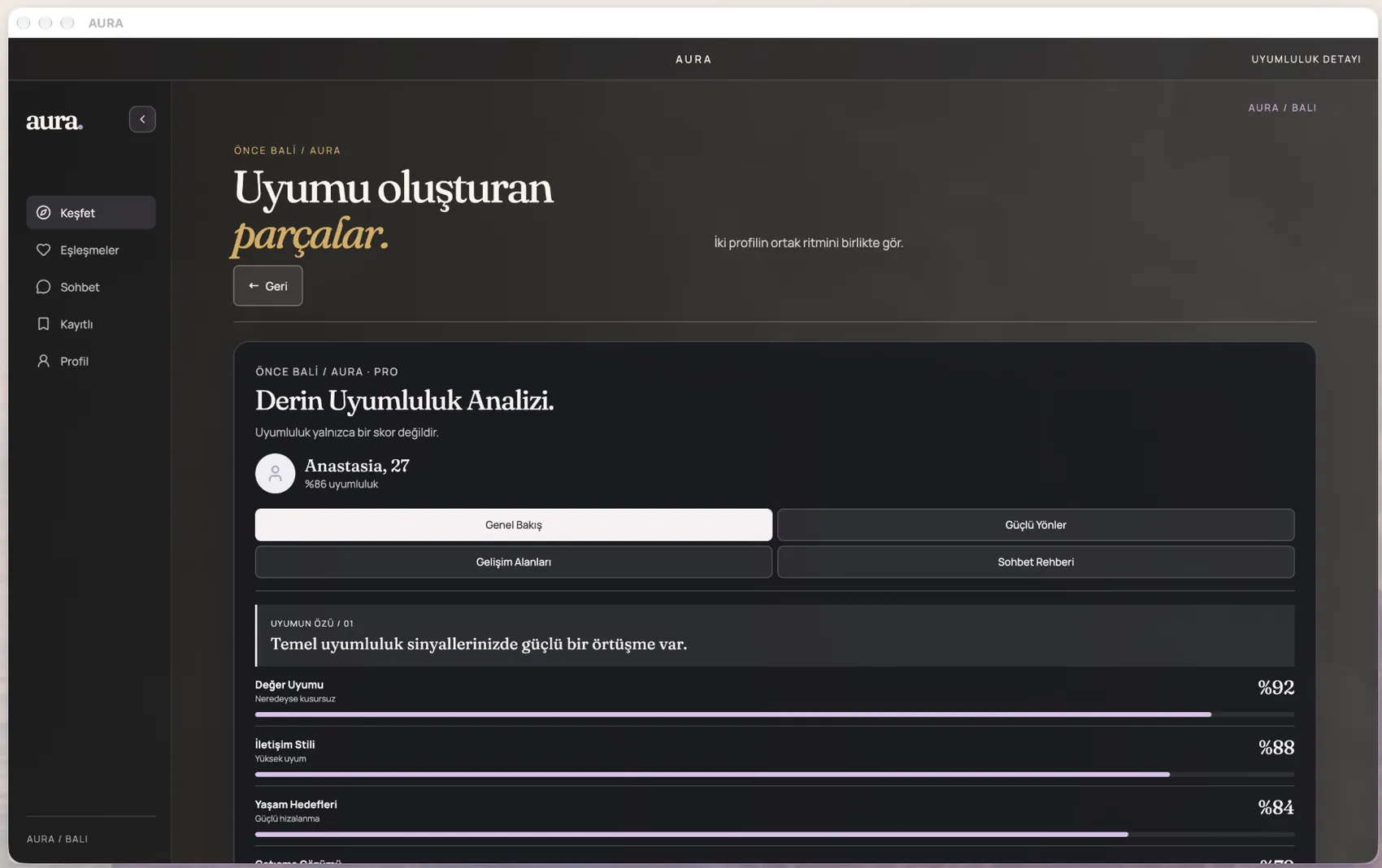The height and width of the screenshot is (868, 1382).
Task: Click the aura logo in the sidebar
Action: (54, 121)
